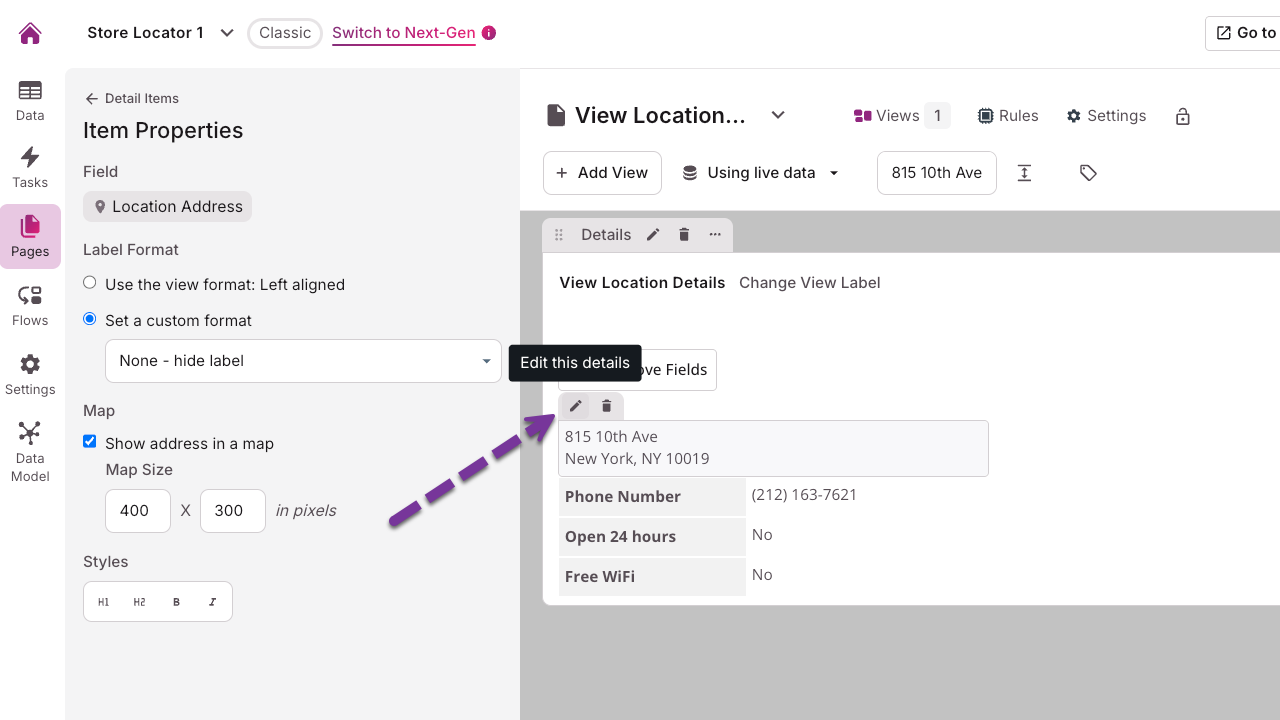This screenshot has width=1280, height=720.
Task: Open the 'Using live data' dropdown
Action: click(760, 173)
